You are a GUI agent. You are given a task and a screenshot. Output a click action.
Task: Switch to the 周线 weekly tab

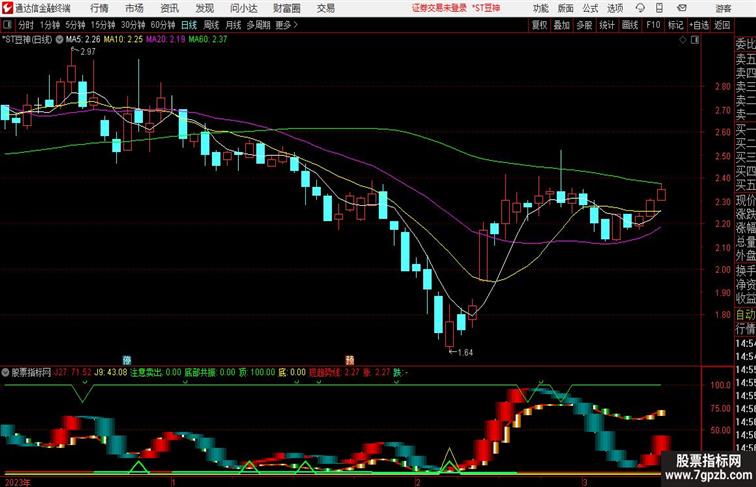pyautogui.click(x=211, y=25)
